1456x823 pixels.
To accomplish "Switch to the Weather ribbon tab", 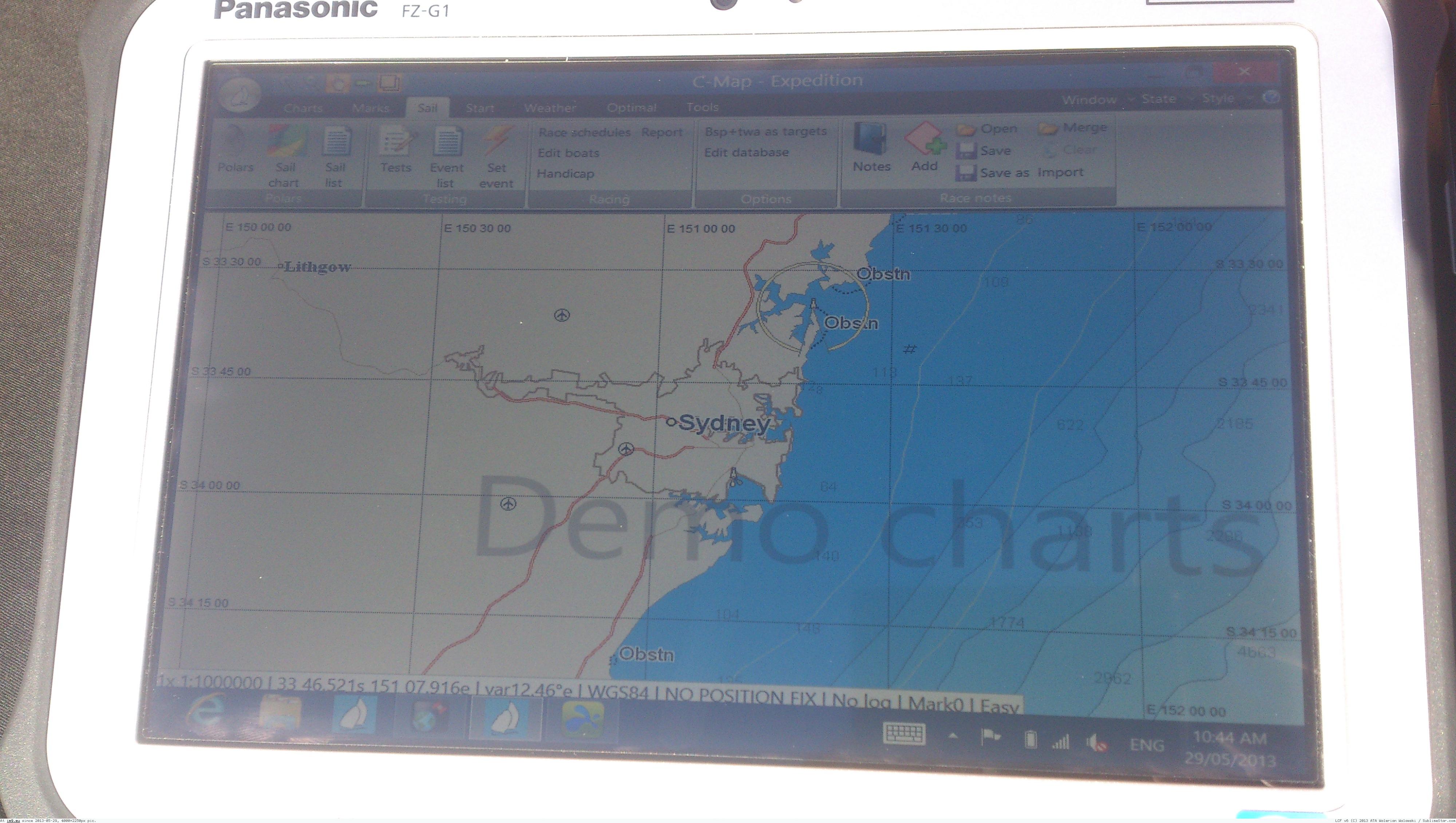I will click(x=550, y=107).
